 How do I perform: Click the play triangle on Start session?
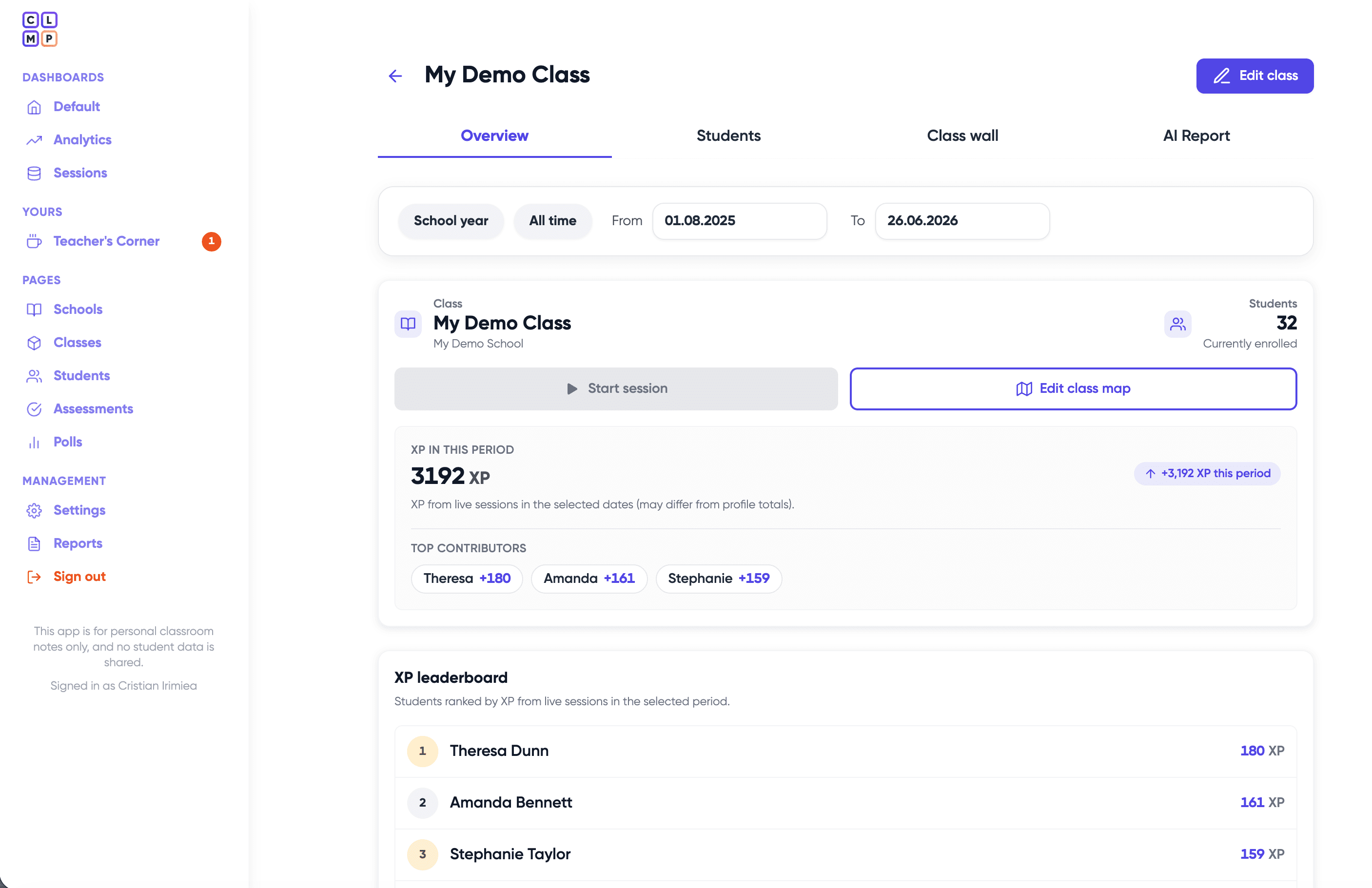[572, 389]
